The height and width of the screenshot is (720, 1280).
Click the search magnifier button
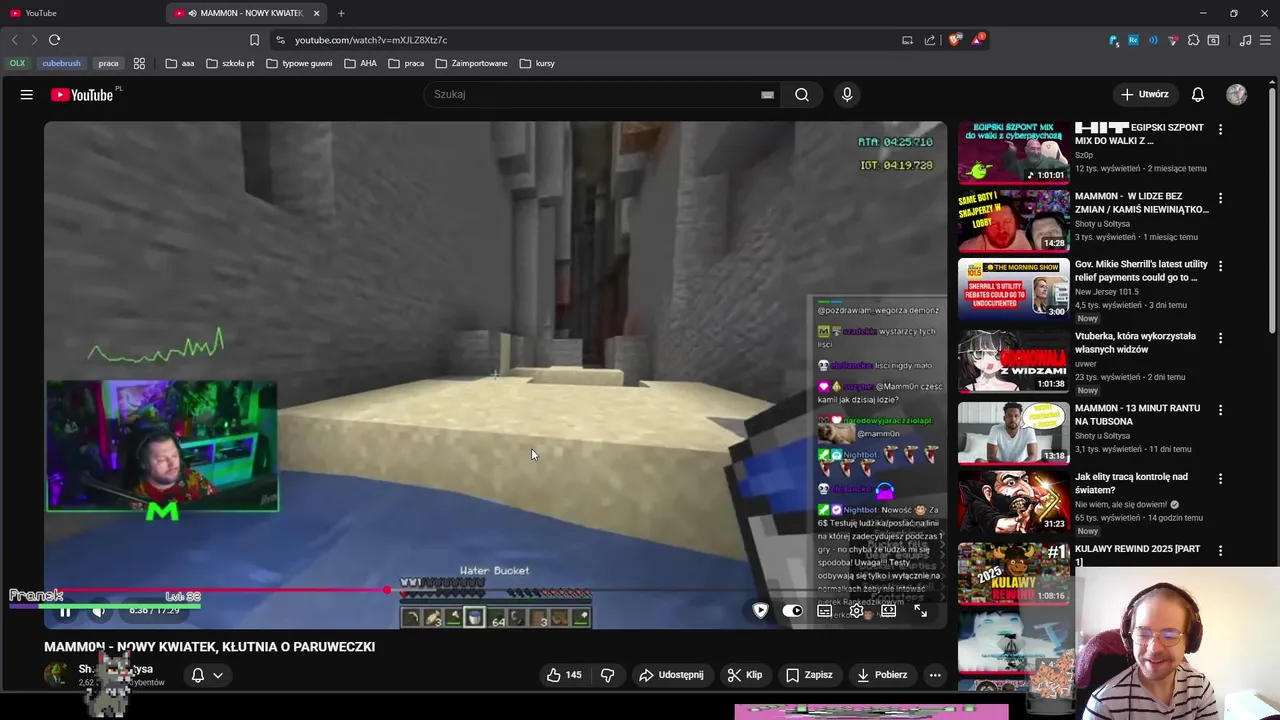click(802, 95)
